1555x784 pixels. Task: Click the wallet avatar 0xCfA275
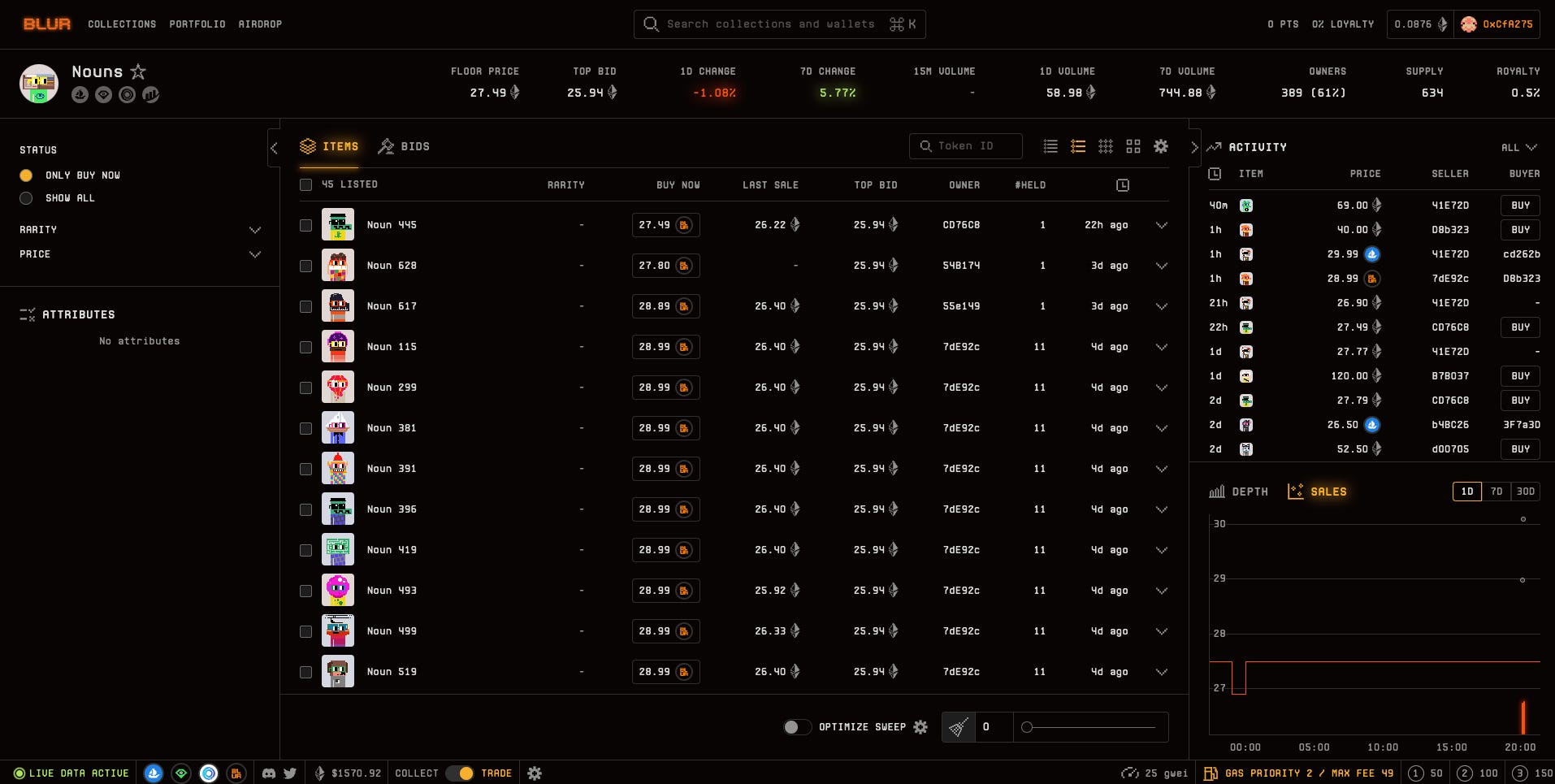pos(1468,24)
